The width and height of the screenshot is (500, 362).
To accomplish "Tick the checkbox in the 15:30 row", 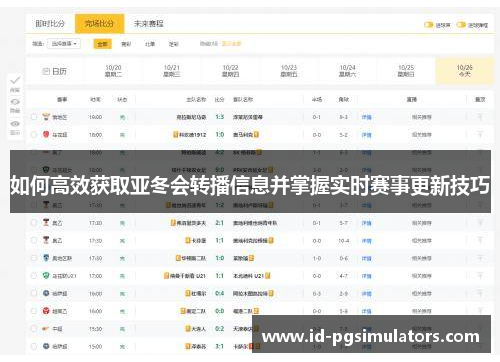I will click(x=34, y=329).
